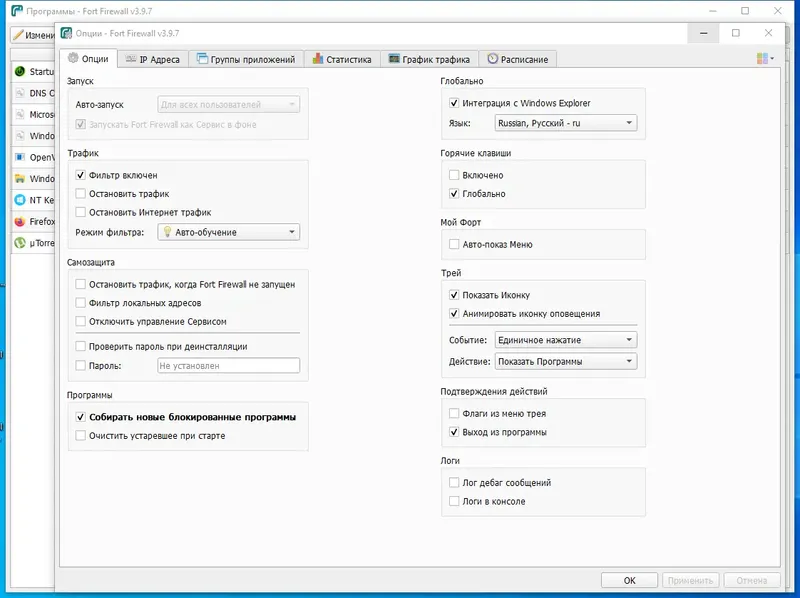The height and width of the screenshot is (598, 800).
Task: Enable Фильтр локальных адресов checkbox
Action: click(x=80, y=303)
